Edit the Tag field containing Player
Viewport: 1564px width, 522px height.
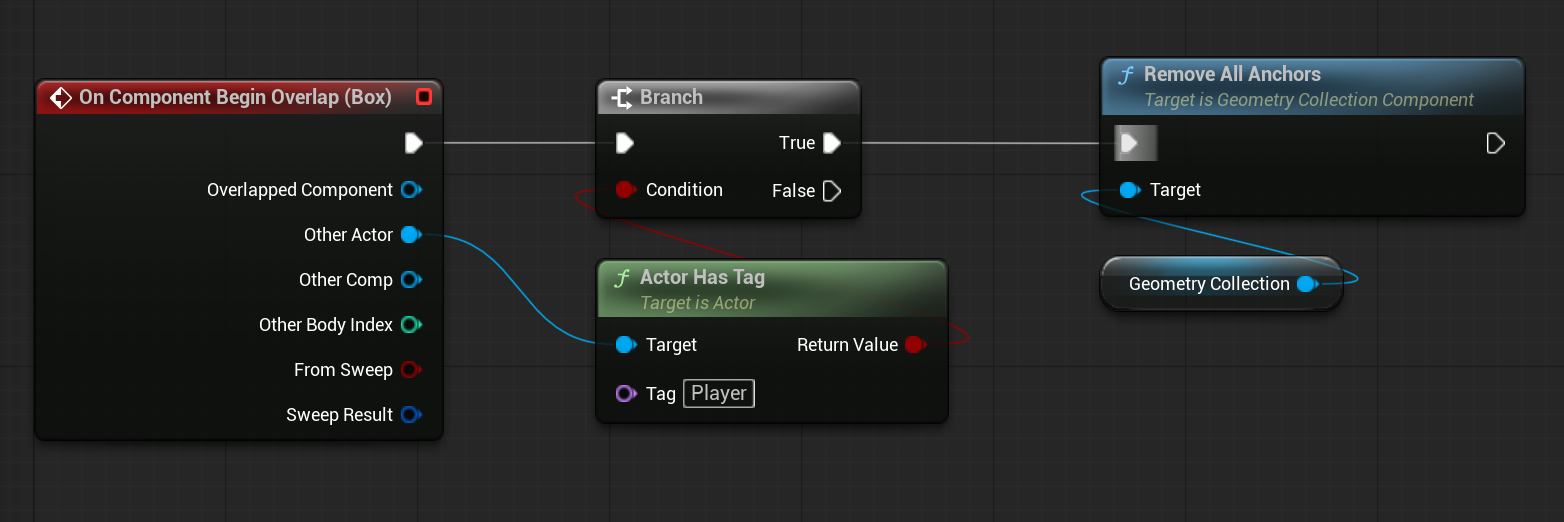[719, 394]
